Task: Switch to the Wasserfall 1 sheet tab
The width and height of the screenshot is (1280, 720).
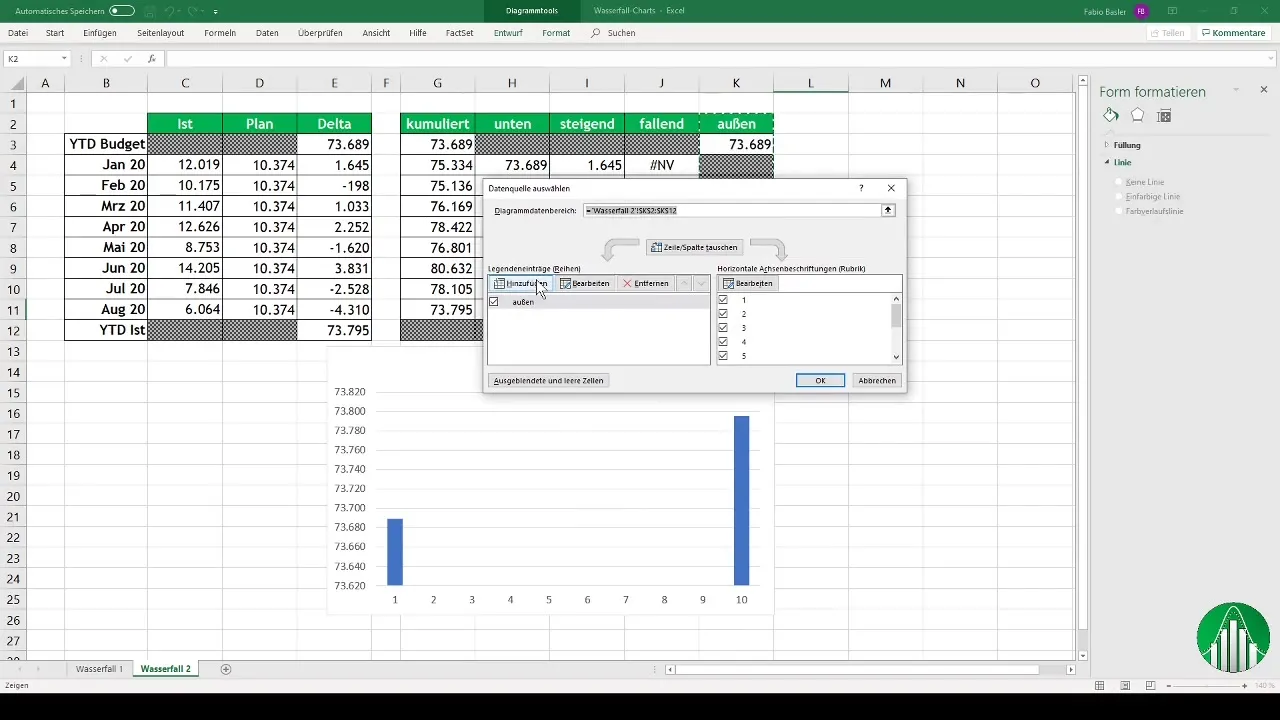Action: tap(100, 669)
